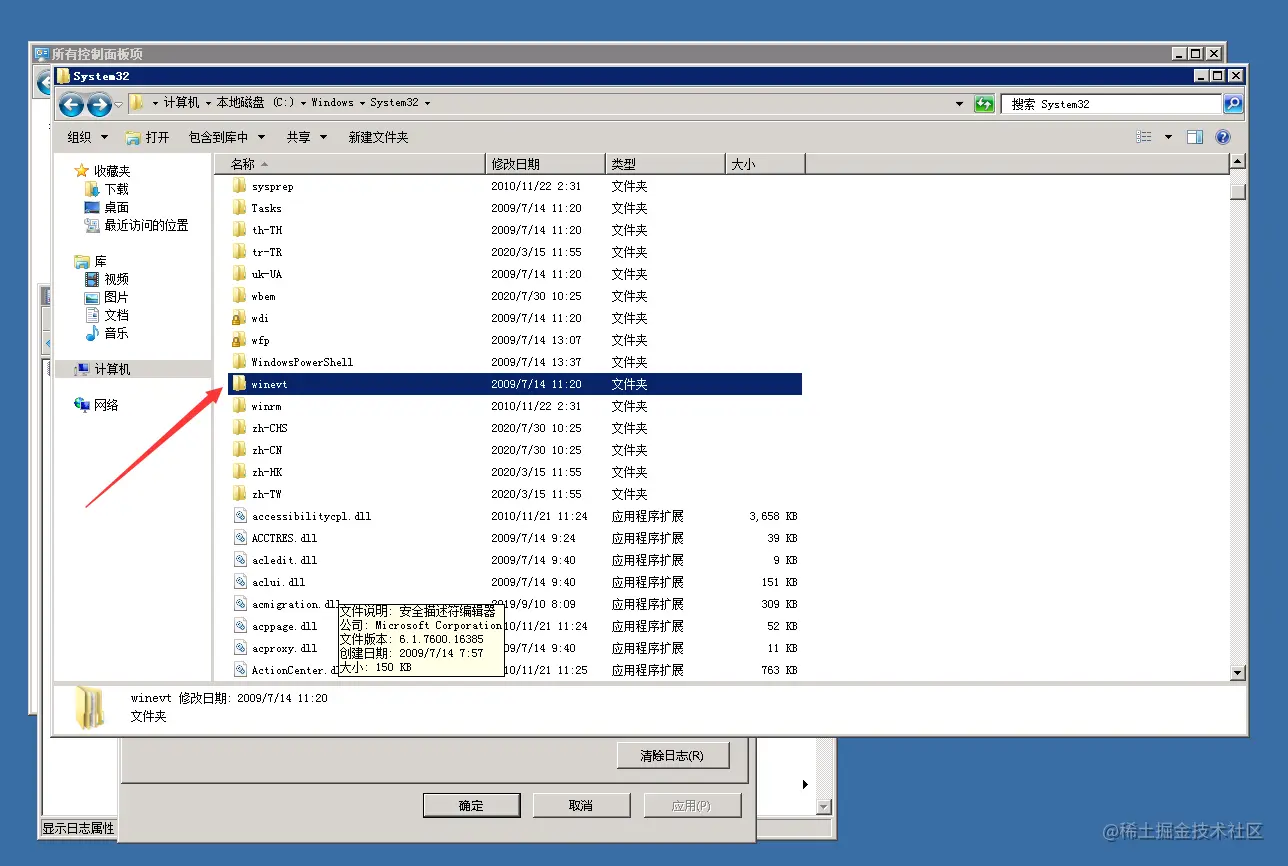Click the wfp folder icon
The height and width of the screenshot is (866, 1288).
[239, 340]
